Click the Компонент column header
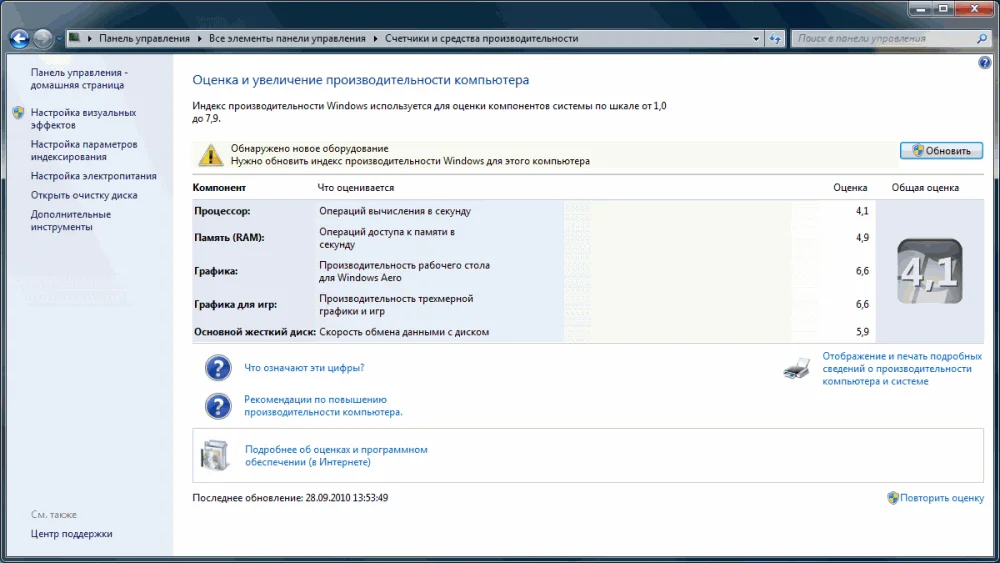 pyautogui.click(x=219, y=187)
